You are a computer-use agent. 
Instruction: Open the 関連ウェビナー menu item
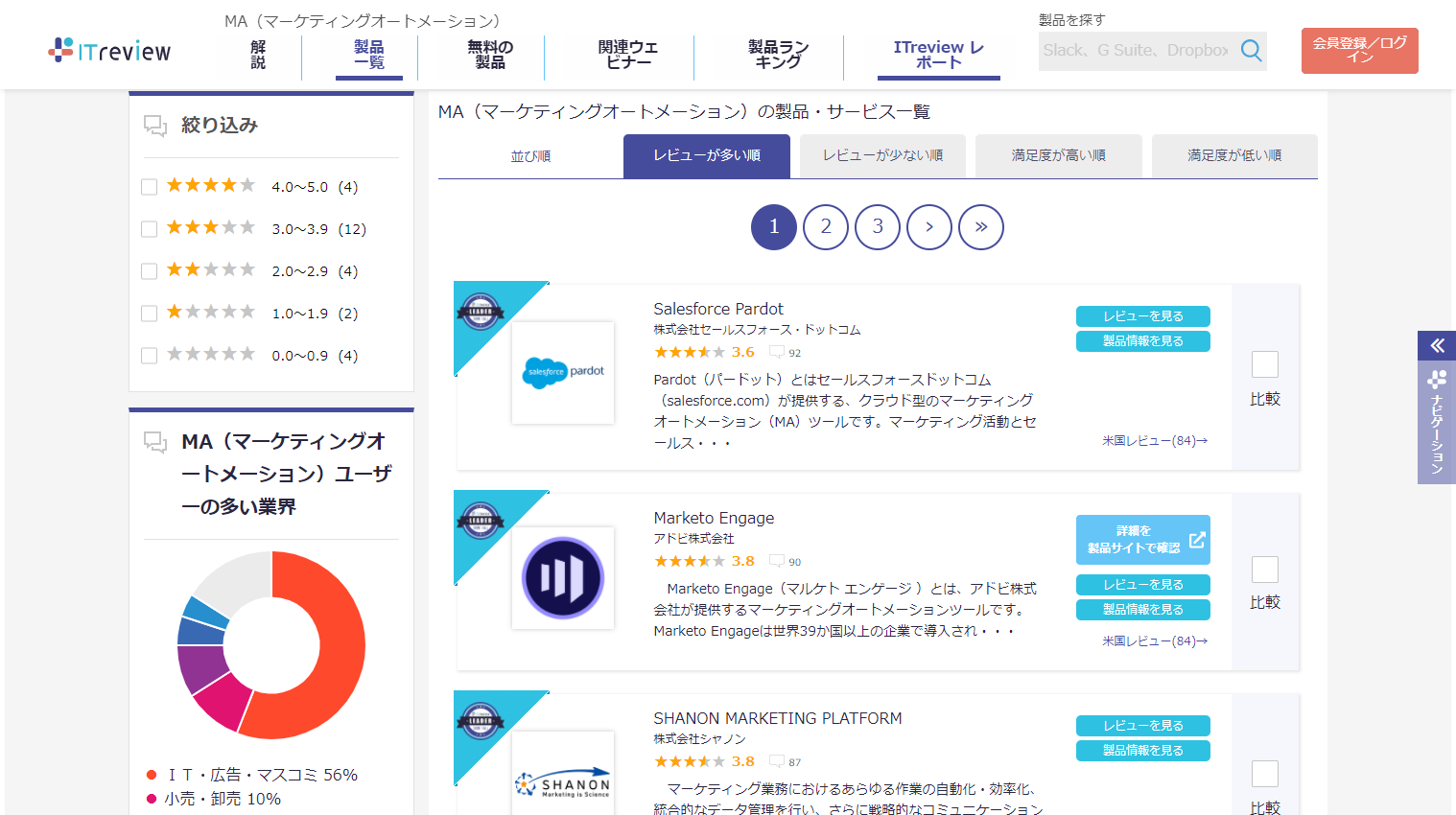[x=628, y=55]
